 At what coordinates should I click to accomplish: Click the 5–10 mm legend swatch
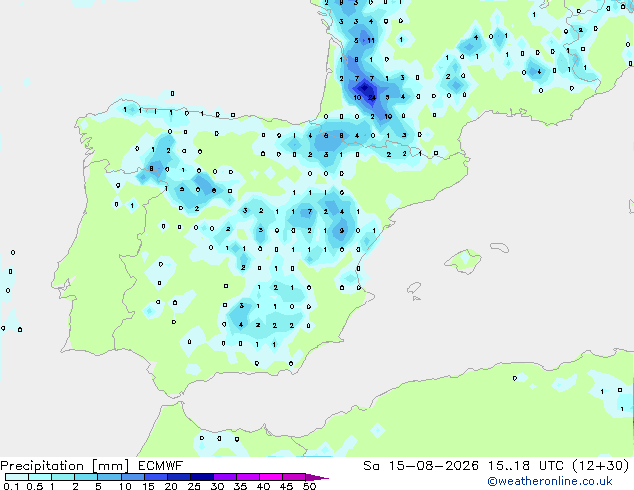[x=109, y=477]
